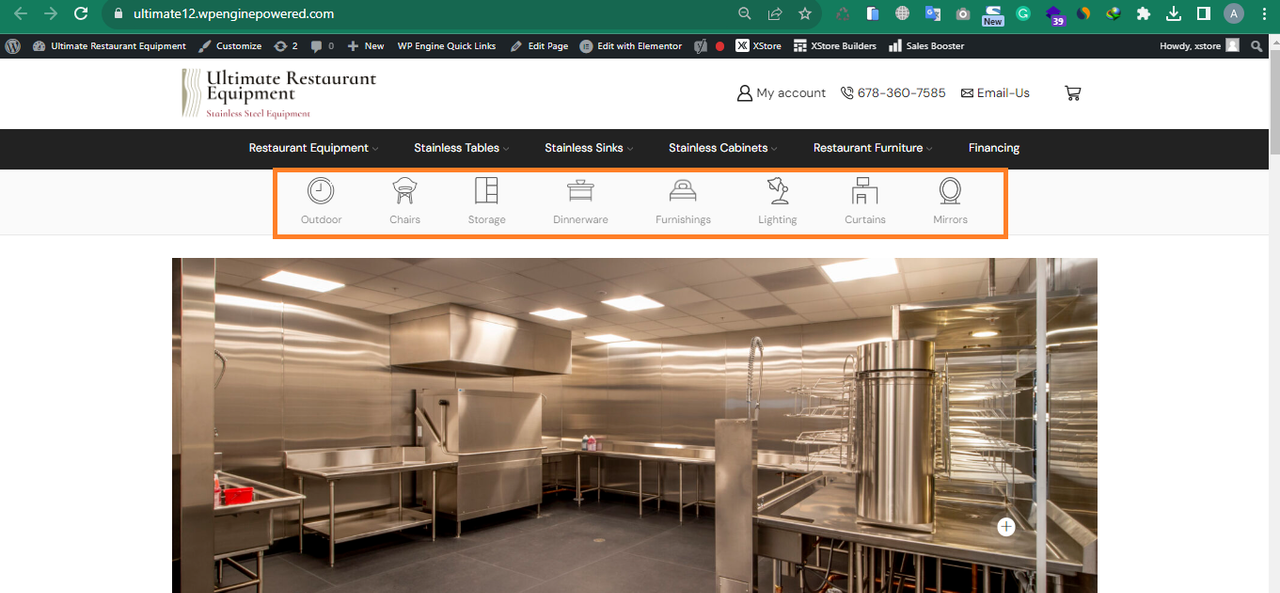Click the zoom magnifier in address bar
Screen dimensions: 1280x593
coord(744,14)
